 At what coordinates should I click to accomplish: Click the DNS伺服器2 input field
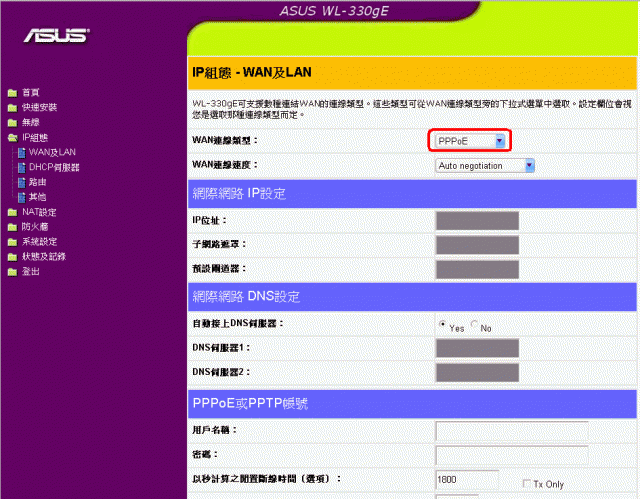point(477,373)
